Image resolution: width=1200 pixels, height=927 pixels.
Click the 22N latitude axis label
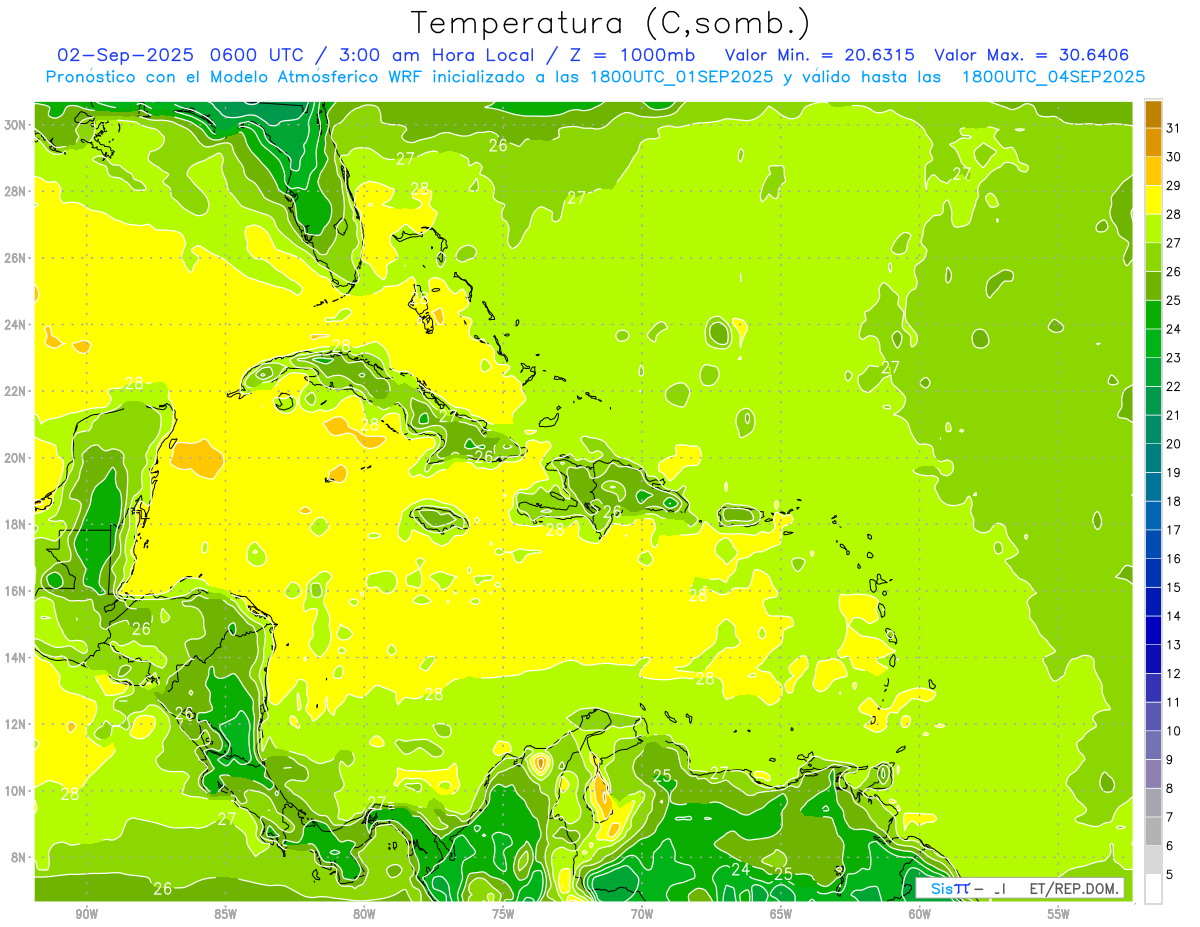17,391
